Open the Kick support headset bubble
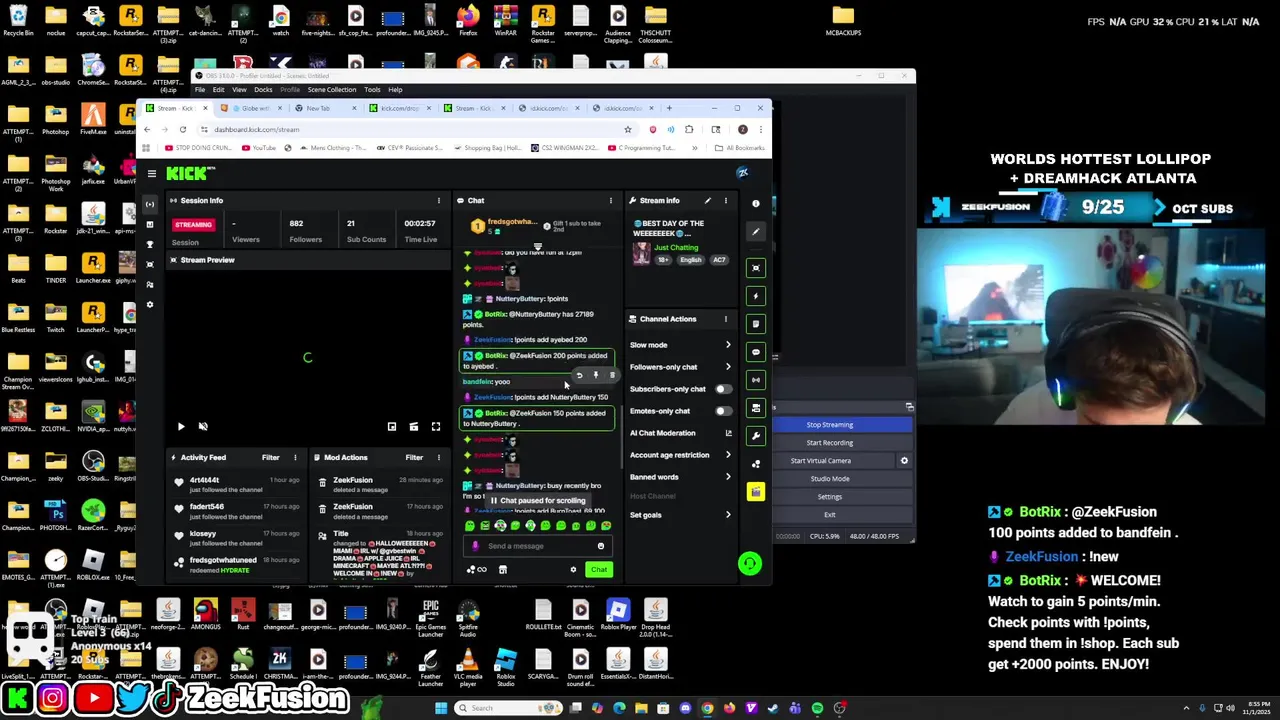 coord(749,563)
